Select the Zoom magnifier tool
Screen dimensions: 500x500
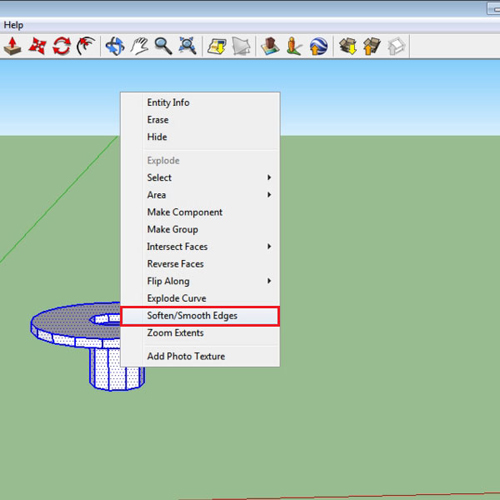click(x=163, y=46)
